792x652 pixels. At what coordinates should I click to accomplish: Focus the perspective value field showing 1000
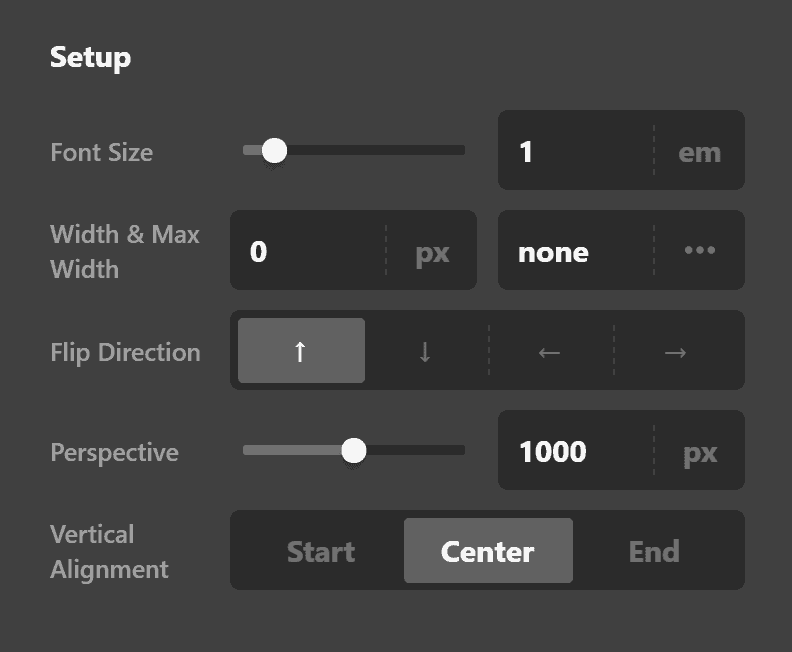click(x=575, y=451)
